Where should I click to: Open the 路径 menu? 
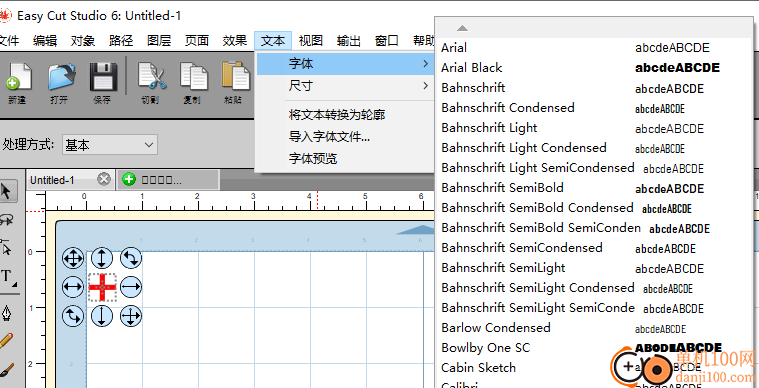coord(121,41)
